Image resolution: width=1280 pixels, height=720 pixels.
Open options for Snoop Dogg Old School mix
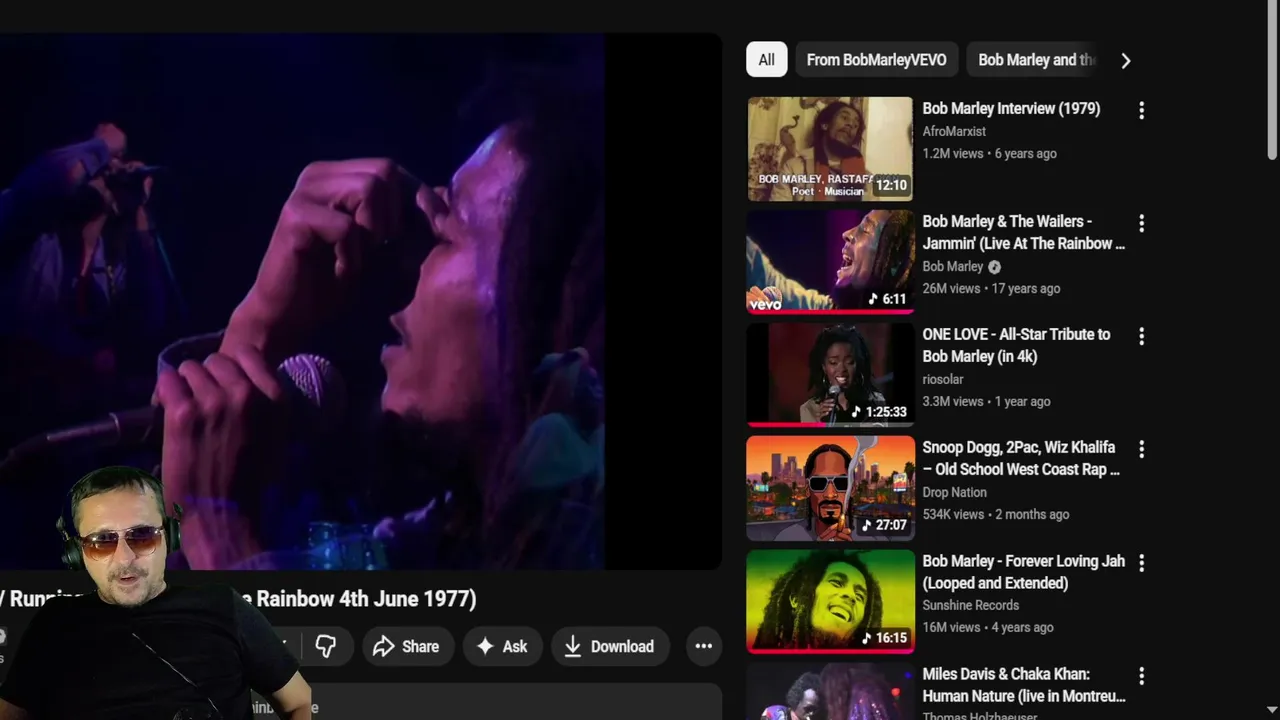pyautogui.click(x=1141, y=449)
